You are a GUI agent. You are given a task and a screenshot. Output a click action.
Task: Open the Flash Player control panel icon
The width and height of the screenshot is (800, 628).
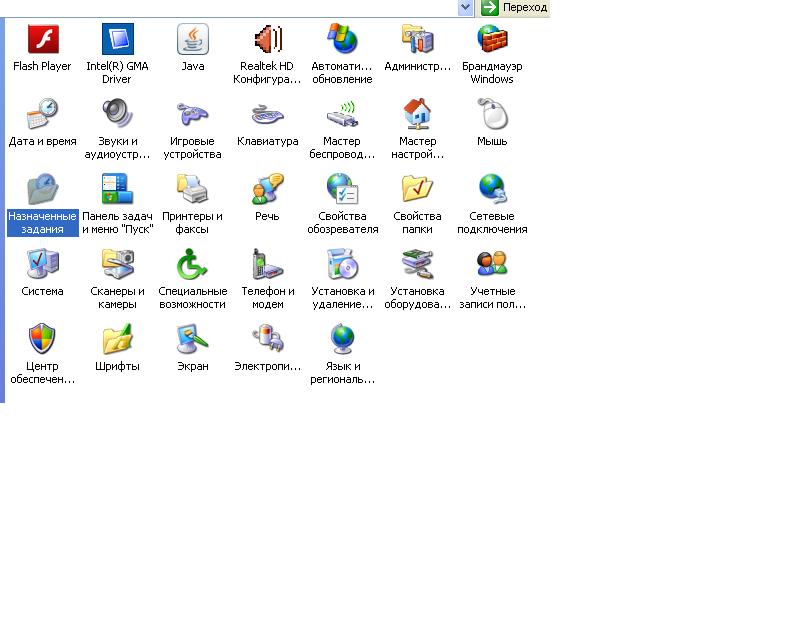[x=42, y=40]
